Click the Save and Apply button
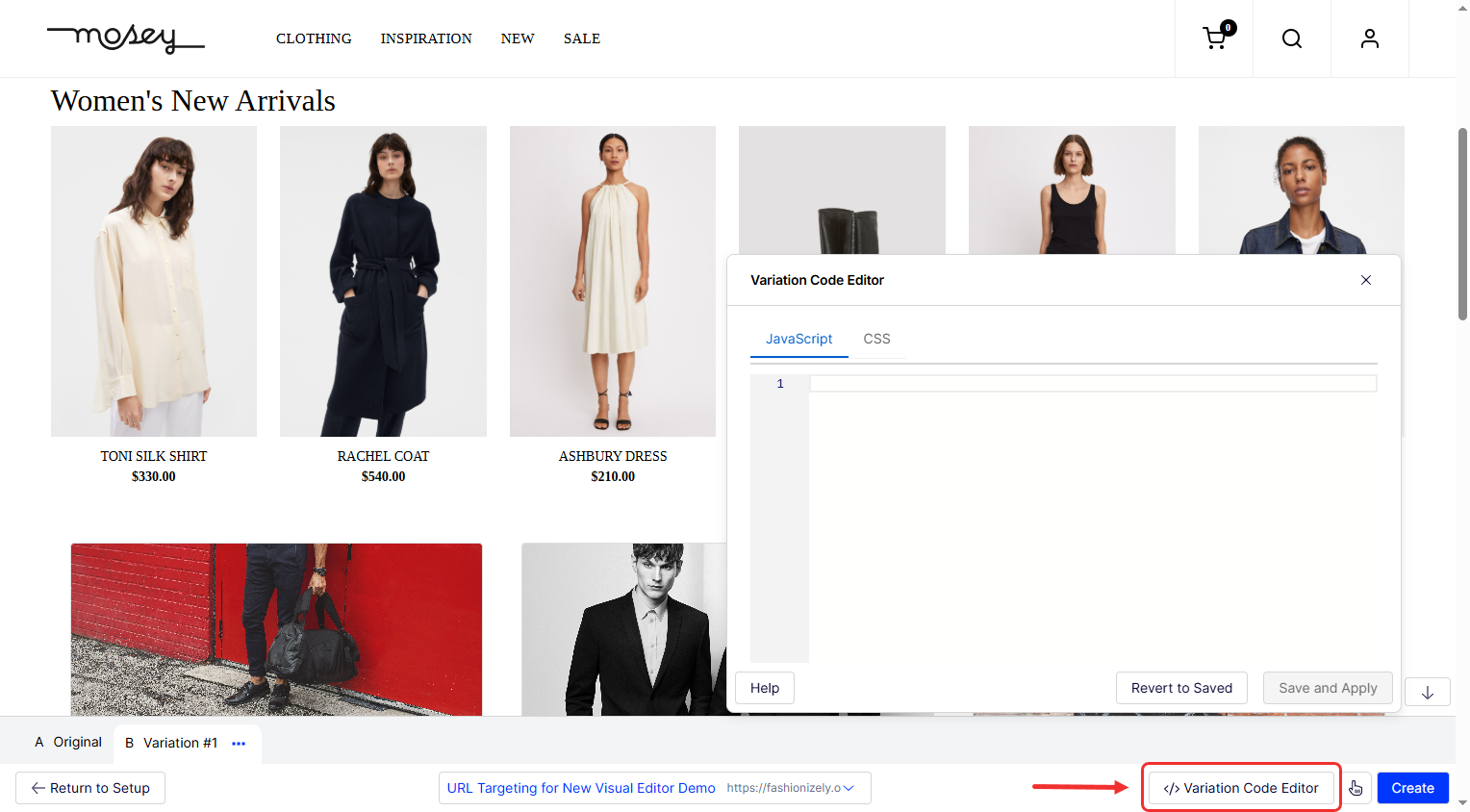Screen dimensions: 1470x812 (1327, 688)
